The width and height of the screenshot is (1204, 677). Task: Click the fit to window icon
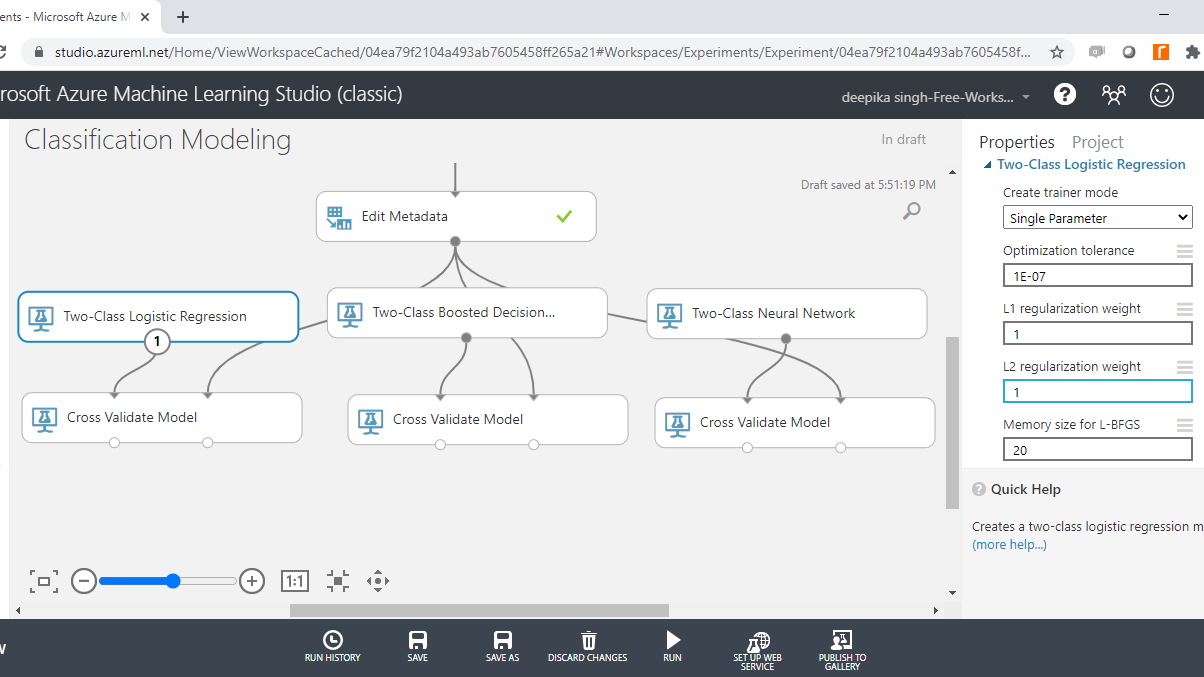click(44, 580)
